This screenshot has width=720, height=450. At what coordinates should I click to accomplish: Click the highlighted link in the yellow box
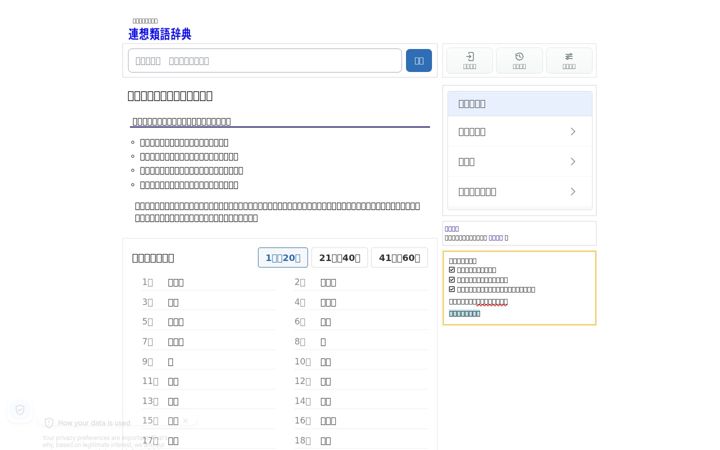(464, 314)
